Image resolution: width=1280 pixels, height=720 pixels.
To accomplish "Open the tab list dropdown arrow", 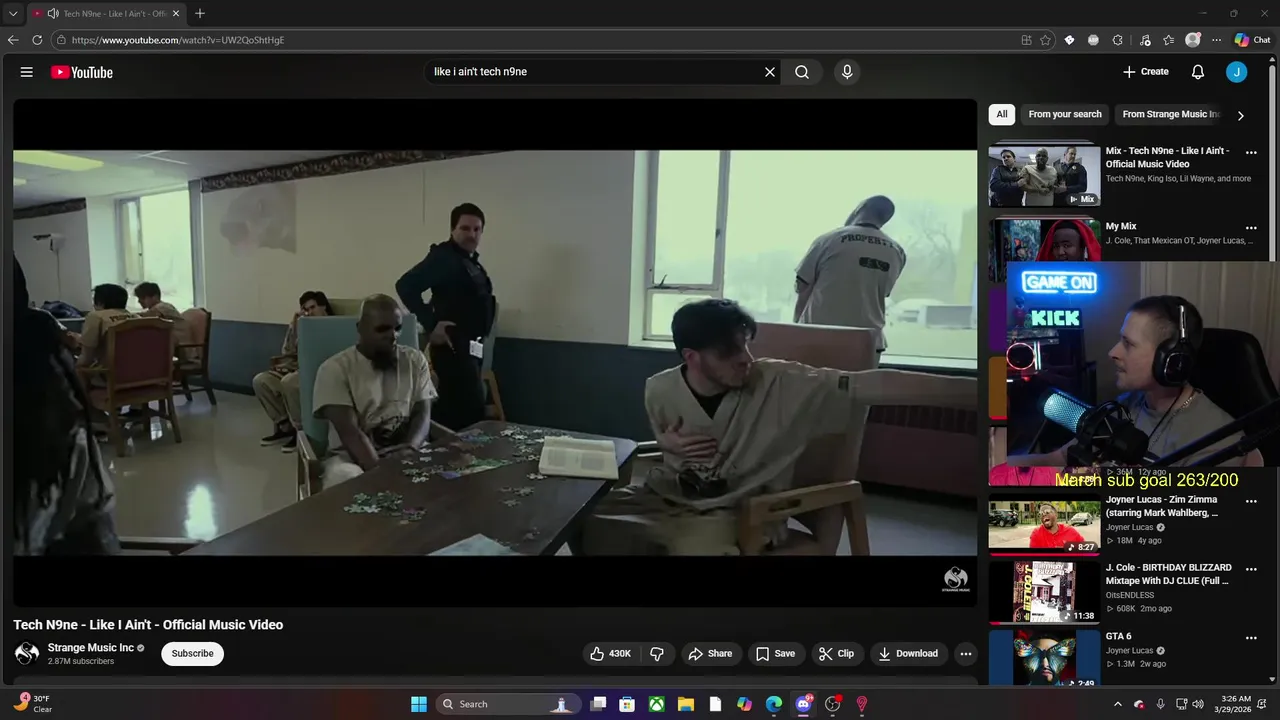I will 13,14.
